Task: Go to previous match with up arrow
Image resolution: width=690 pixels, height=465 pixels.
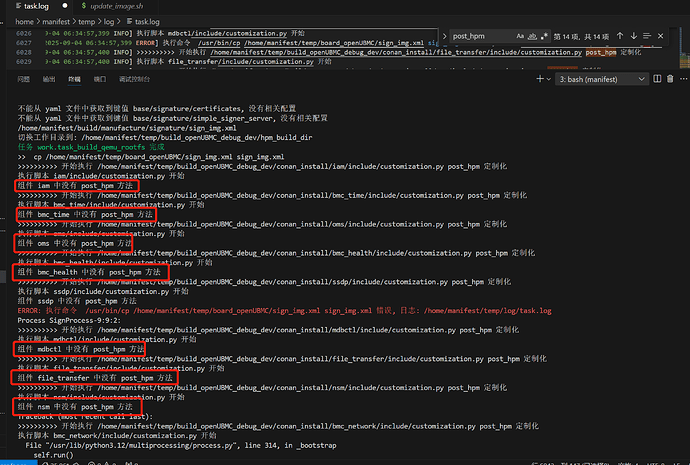Action: click(620, 36)
